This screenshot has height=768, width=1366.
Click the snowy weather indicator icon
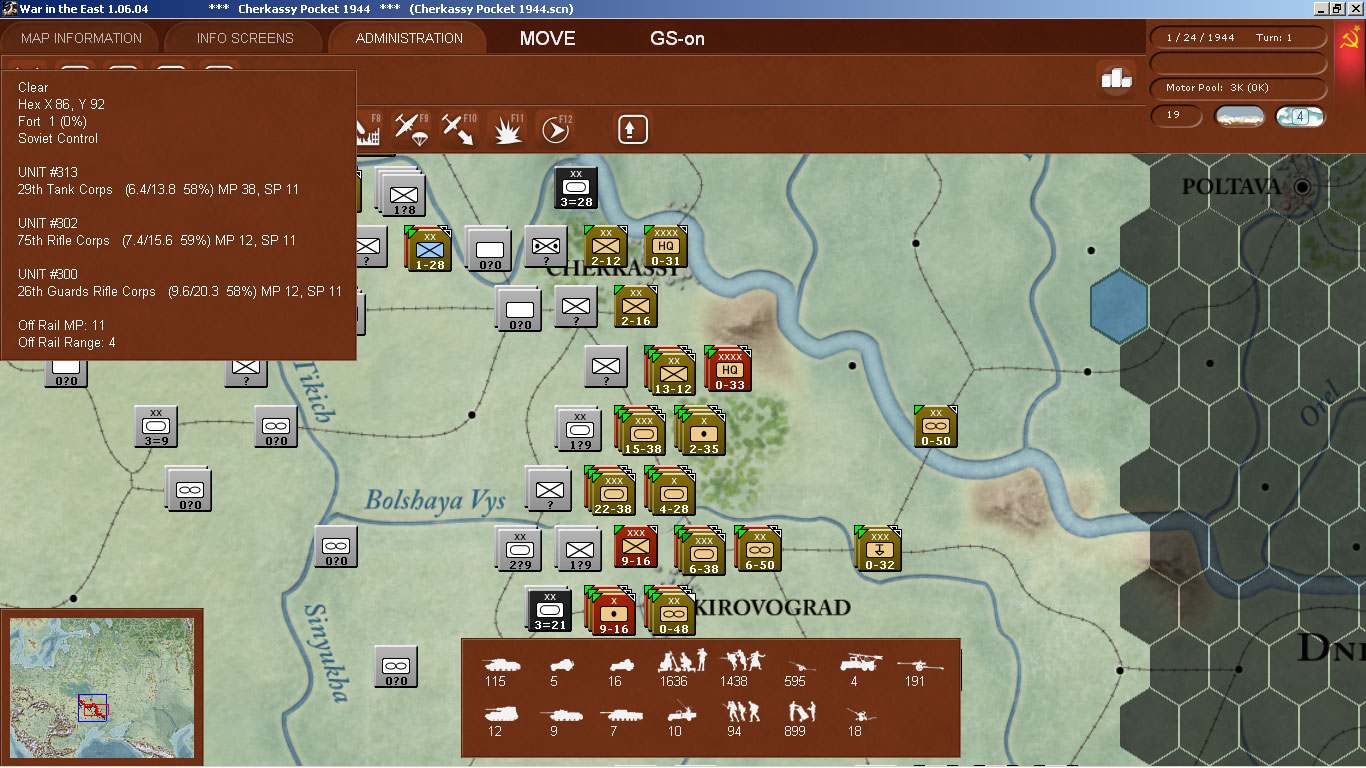coord(1239,115)
